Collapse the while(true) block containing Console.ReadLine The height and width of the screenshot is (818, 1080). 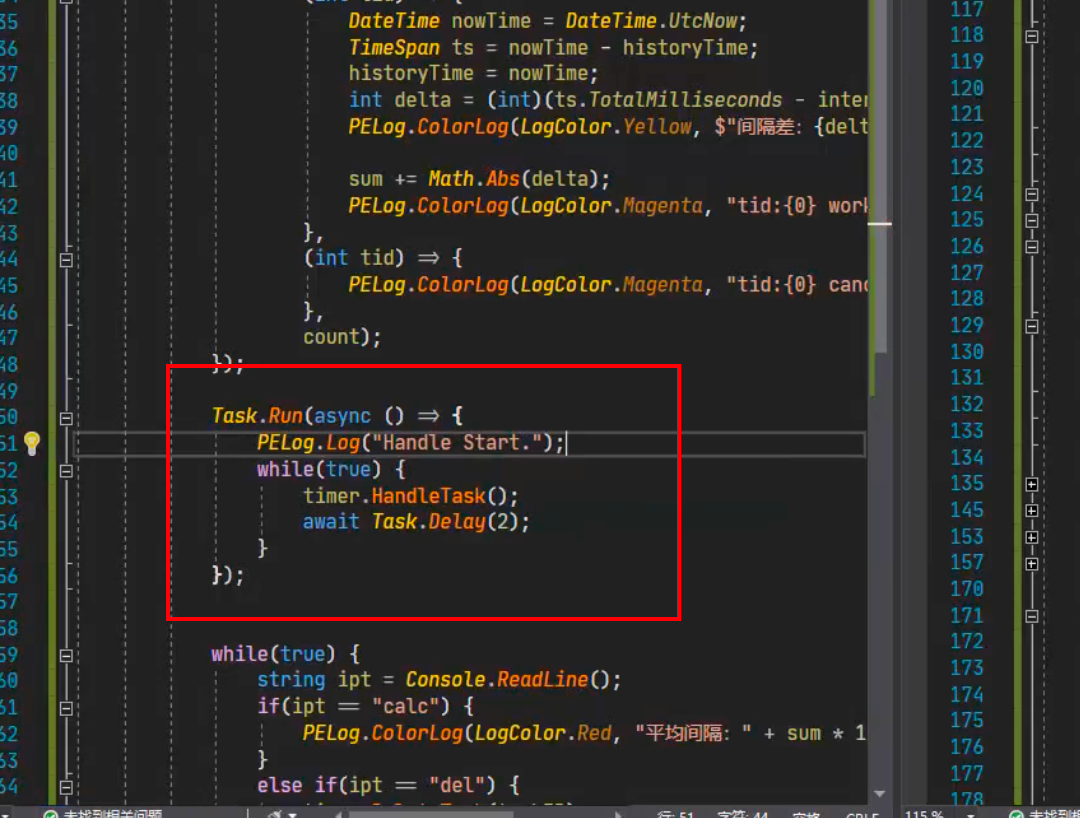(x=66, y=656)
